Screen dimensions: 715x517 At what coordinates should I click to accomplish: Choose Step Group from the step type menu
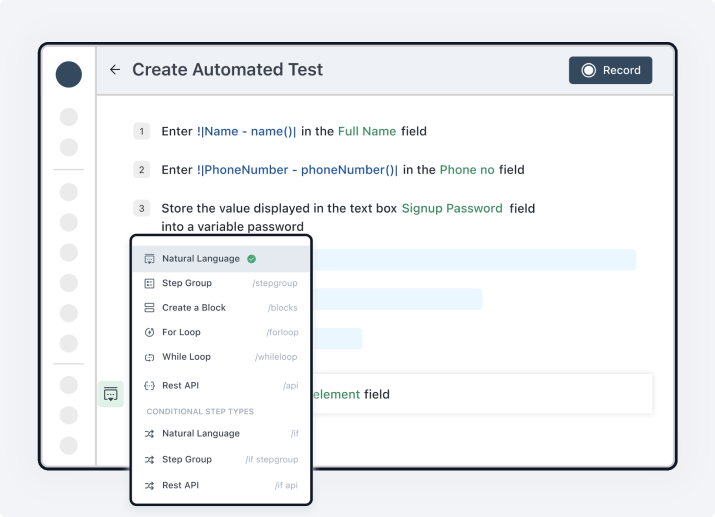point(187,284)
